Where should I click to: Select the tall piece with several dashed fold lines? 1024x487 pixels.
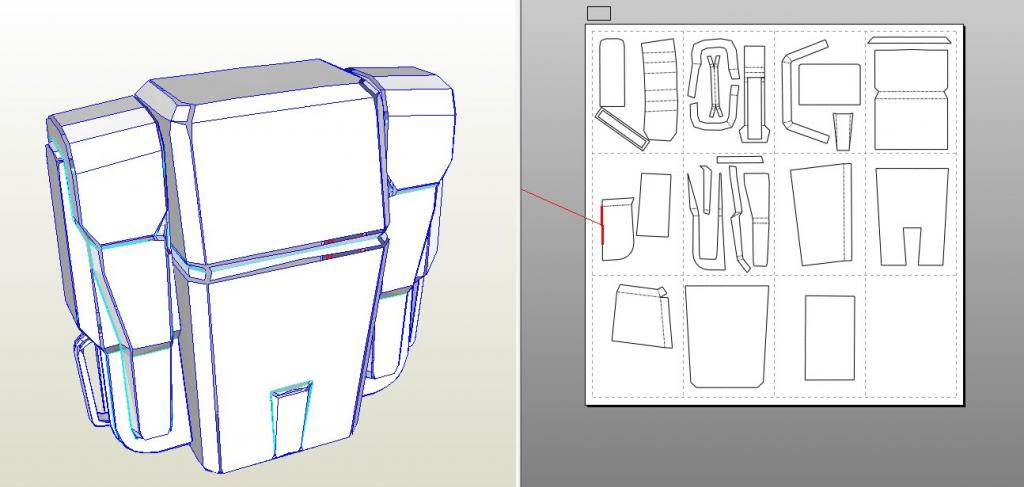(658, 90)
